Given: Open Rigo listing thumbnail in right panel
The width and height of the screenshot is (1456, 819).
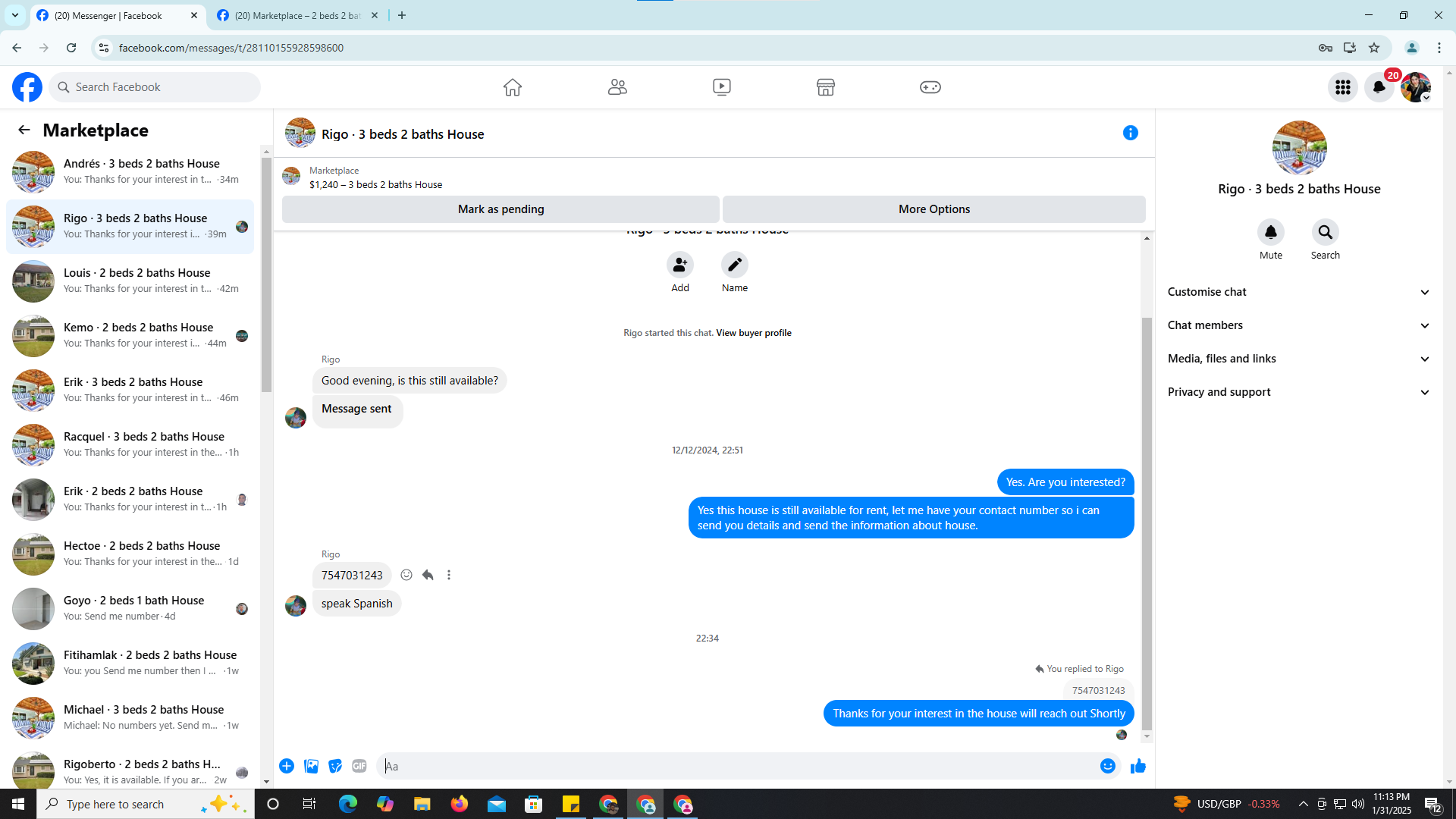Looking at the screenshot, I should pos(1299,148).
